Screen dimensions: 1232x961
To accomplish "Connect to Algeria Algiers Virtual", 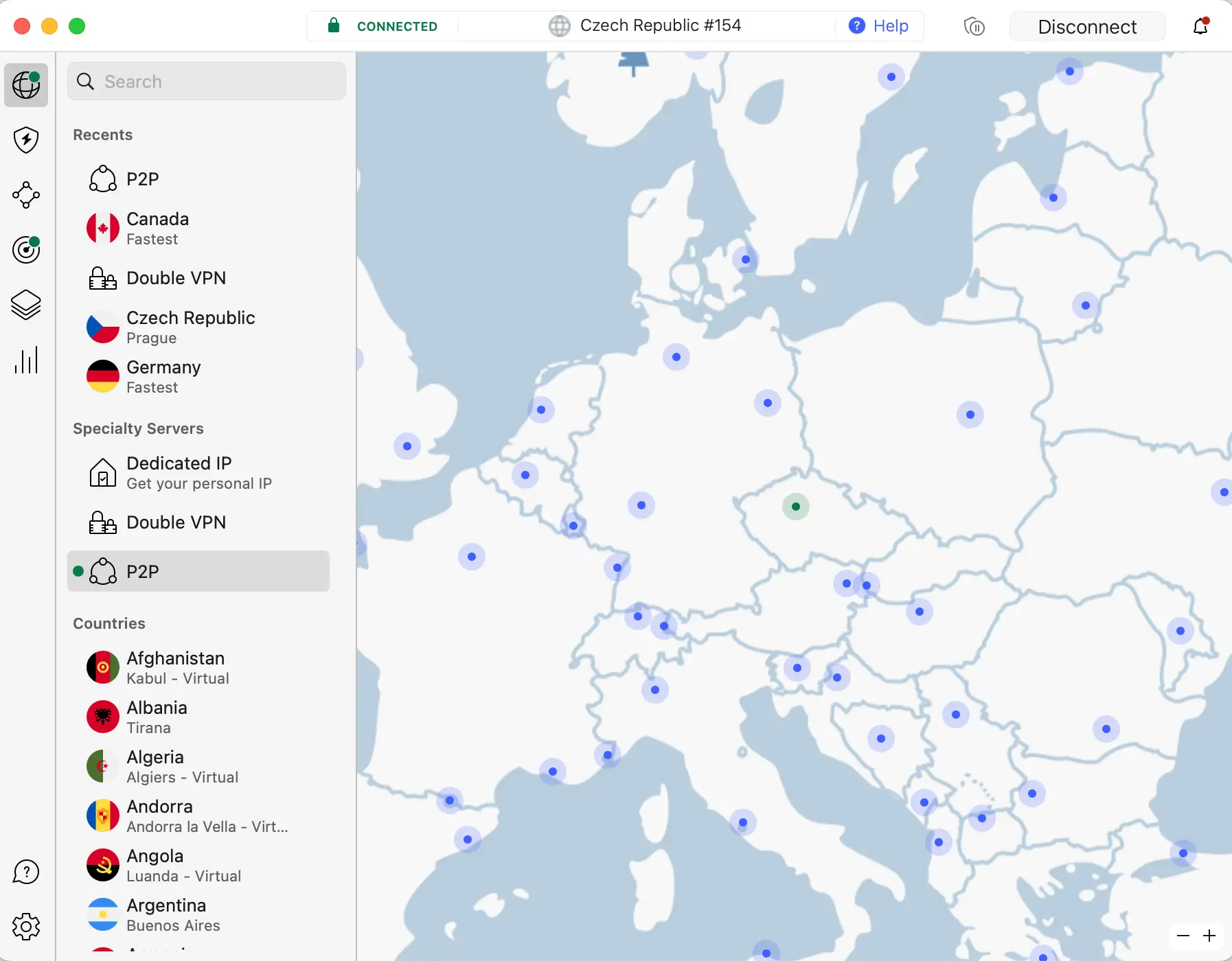I will (198, 767).
